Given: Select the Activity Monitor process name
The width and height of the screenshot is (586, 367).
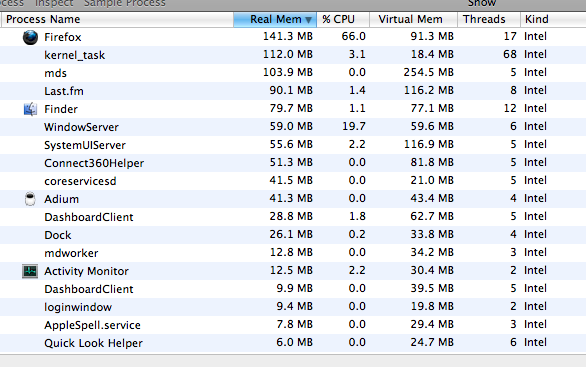Looking at the screenshot, I should point(86,271).
